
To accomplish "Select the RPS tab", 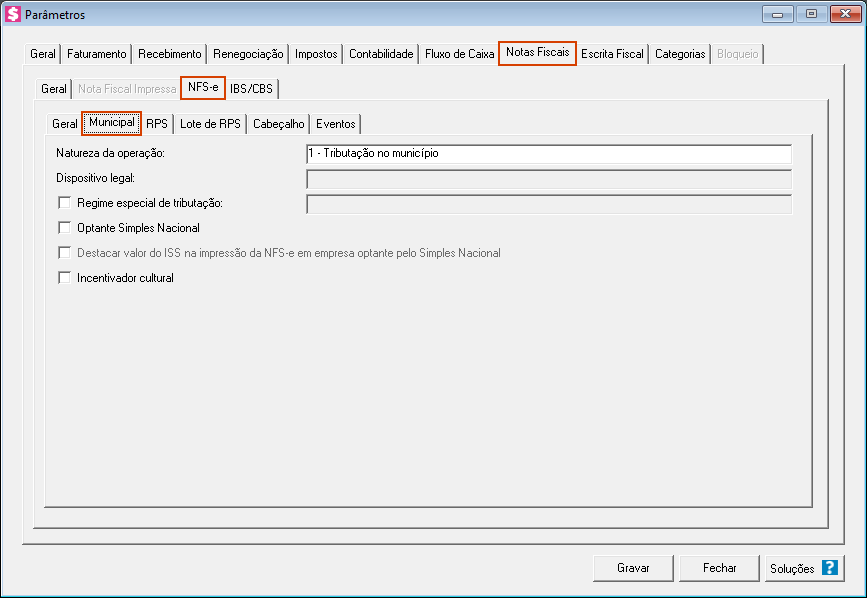I will (x=157, y=124).
